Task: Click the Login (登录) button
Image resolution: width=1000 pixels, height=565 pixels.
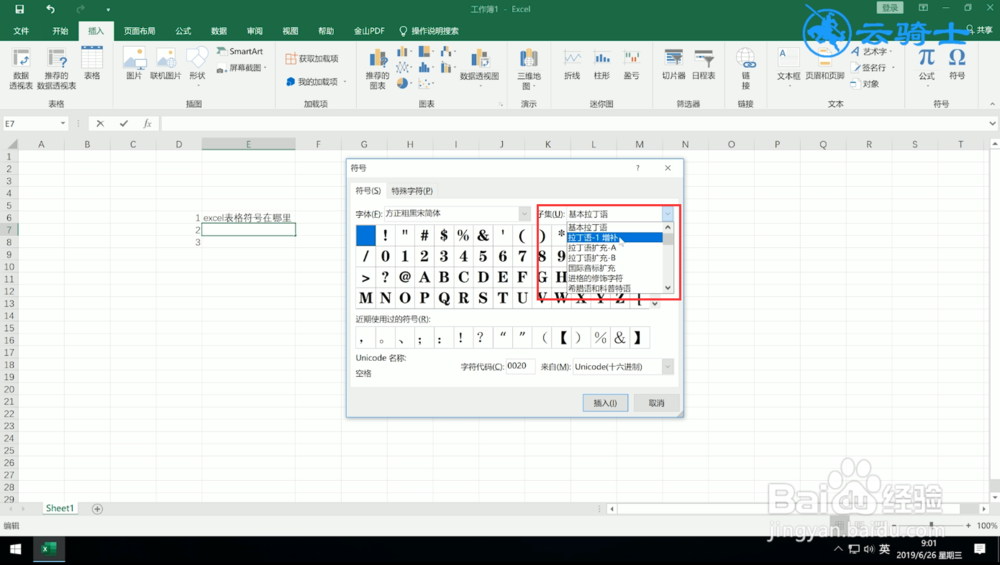Action: [890, 8]
